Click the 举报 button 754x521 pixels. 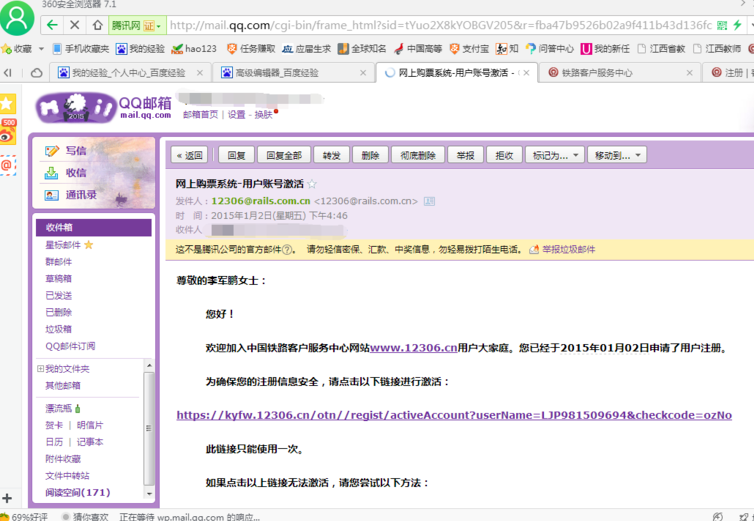(x=465, y=155)
